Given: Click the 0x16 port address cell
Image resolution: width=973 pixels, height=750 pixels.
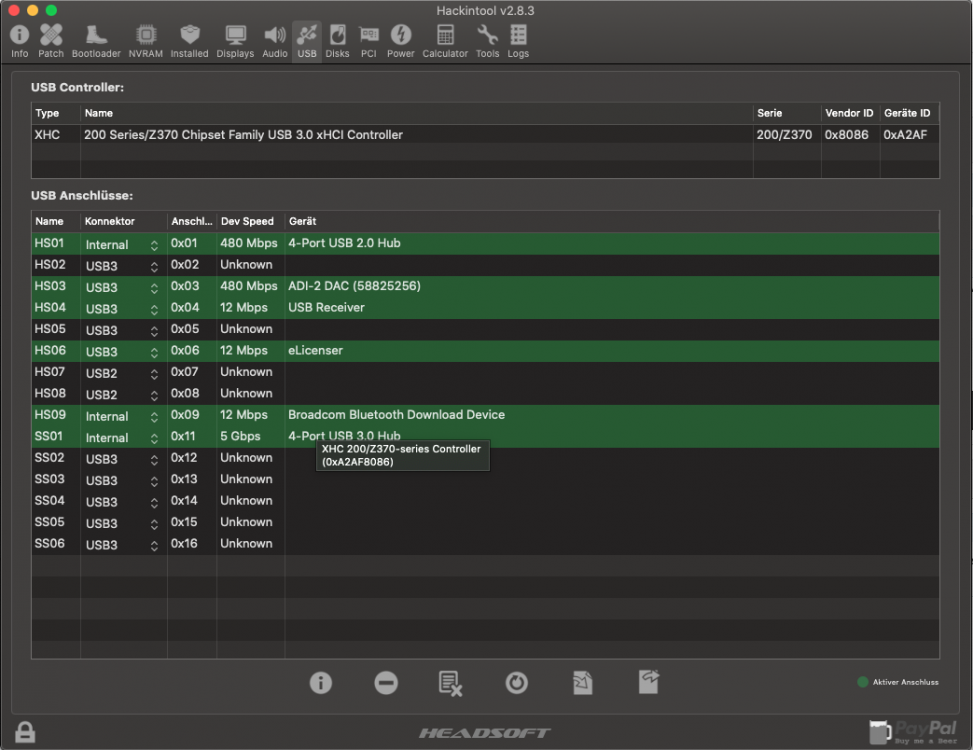Looking at the screenshot, I should tap(184, 543).
